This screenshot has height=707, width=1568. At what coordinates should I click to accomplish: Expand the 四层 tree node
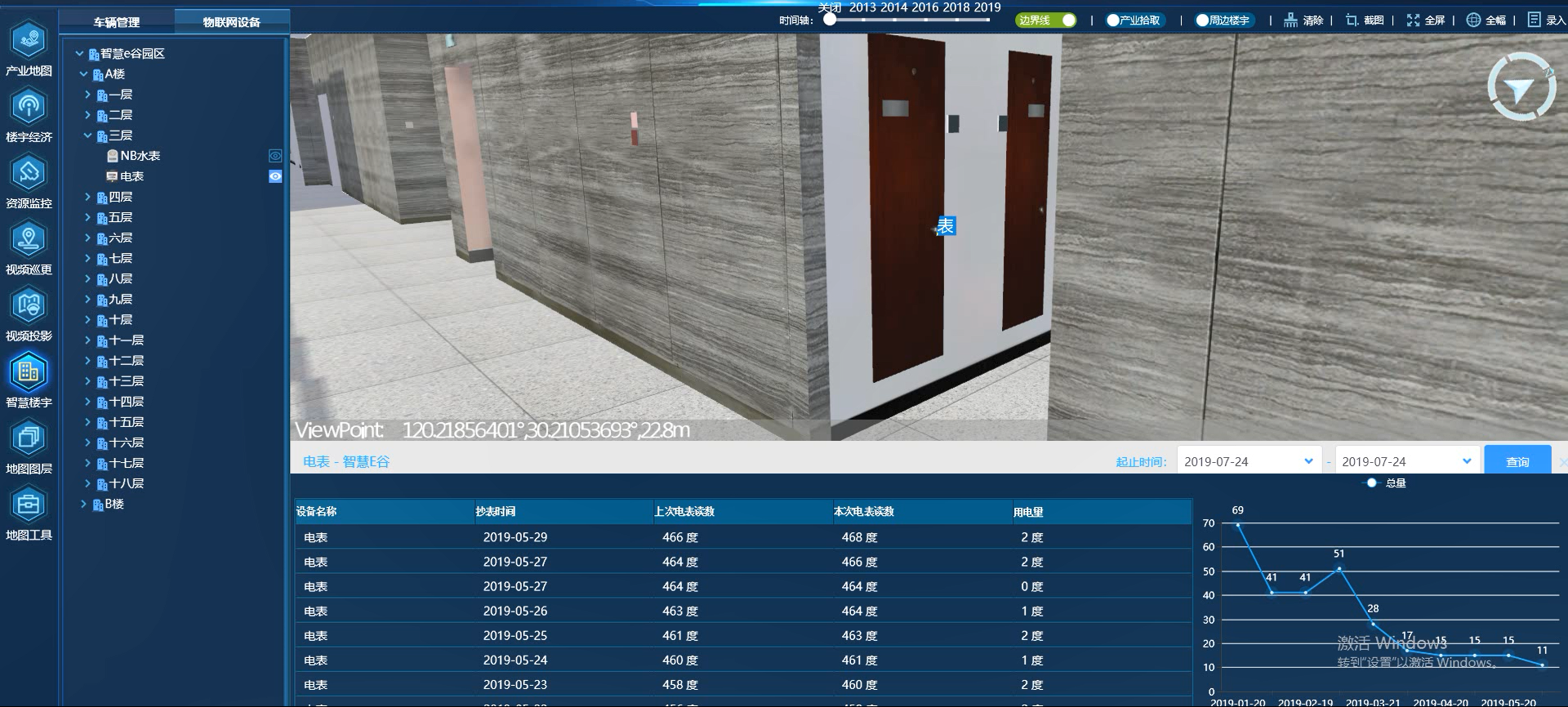(x=87, y=197)
